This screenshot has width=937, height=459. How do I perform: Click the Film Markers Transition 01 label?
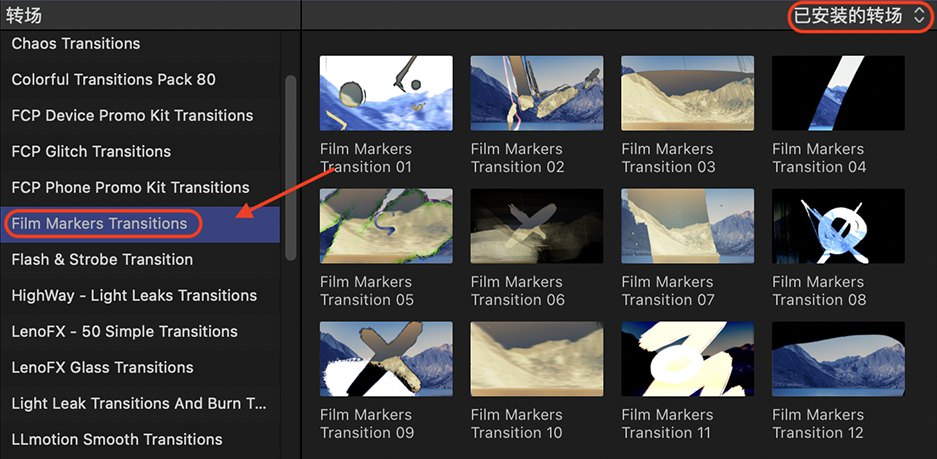pos(366,158)
